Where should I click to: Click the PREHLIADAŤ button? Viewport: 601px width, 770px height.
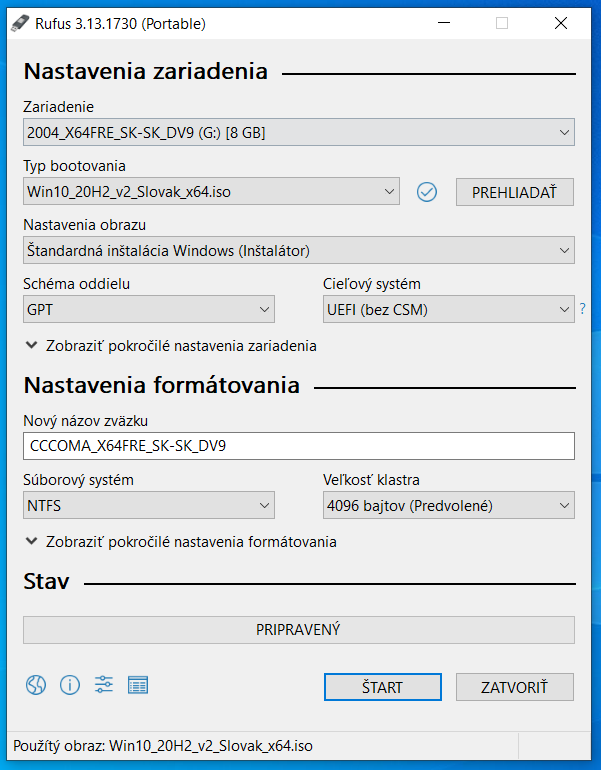tap(515, 192)
